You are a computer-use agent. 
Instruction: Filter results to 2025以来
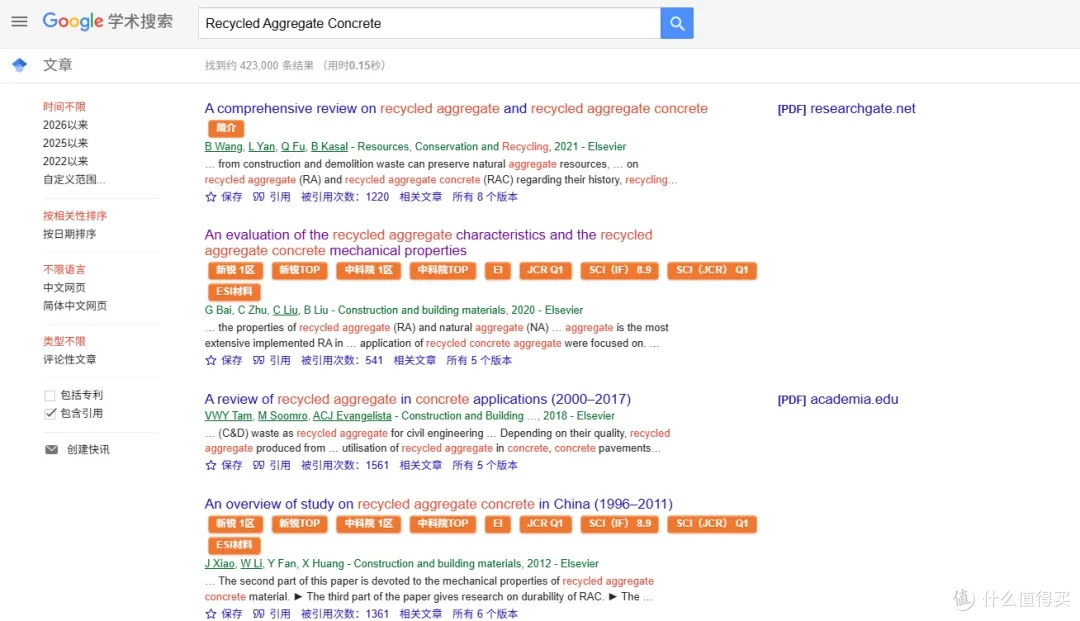coord(65,143)
